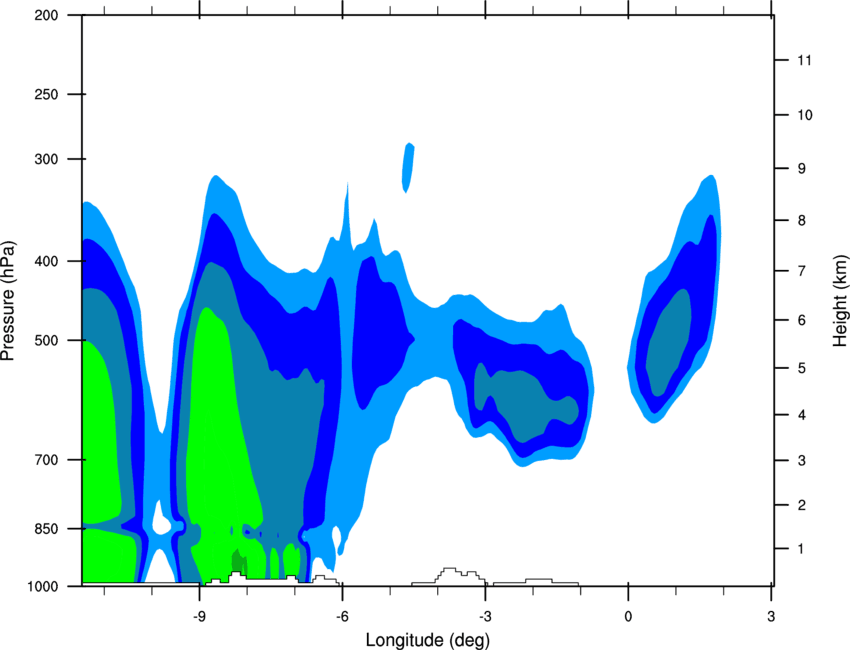Click the 3 longitude tick label
850x650 pixels.
[771, 616]
